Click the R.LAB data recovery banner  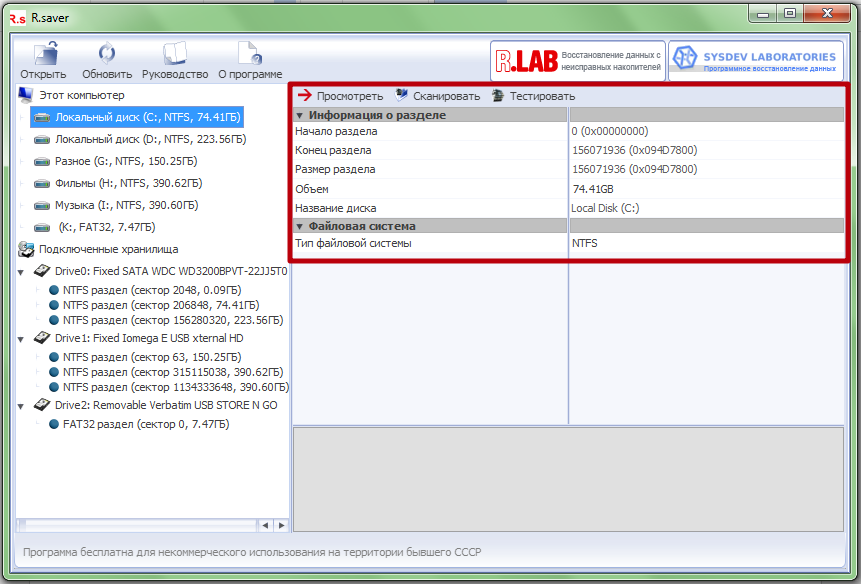tap(578, 61)
